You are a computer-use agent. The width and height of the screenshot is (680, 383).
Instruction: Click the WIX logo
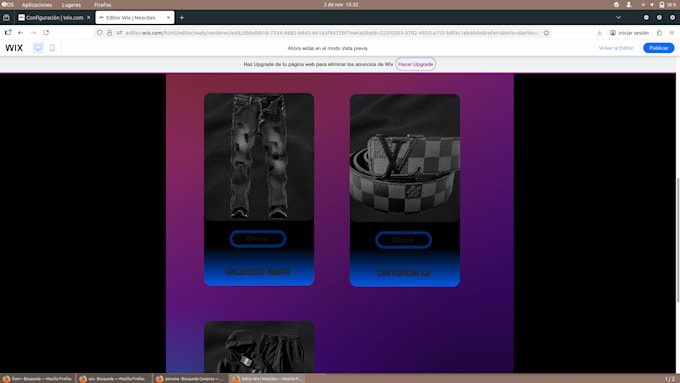click(x=14, y=48)
